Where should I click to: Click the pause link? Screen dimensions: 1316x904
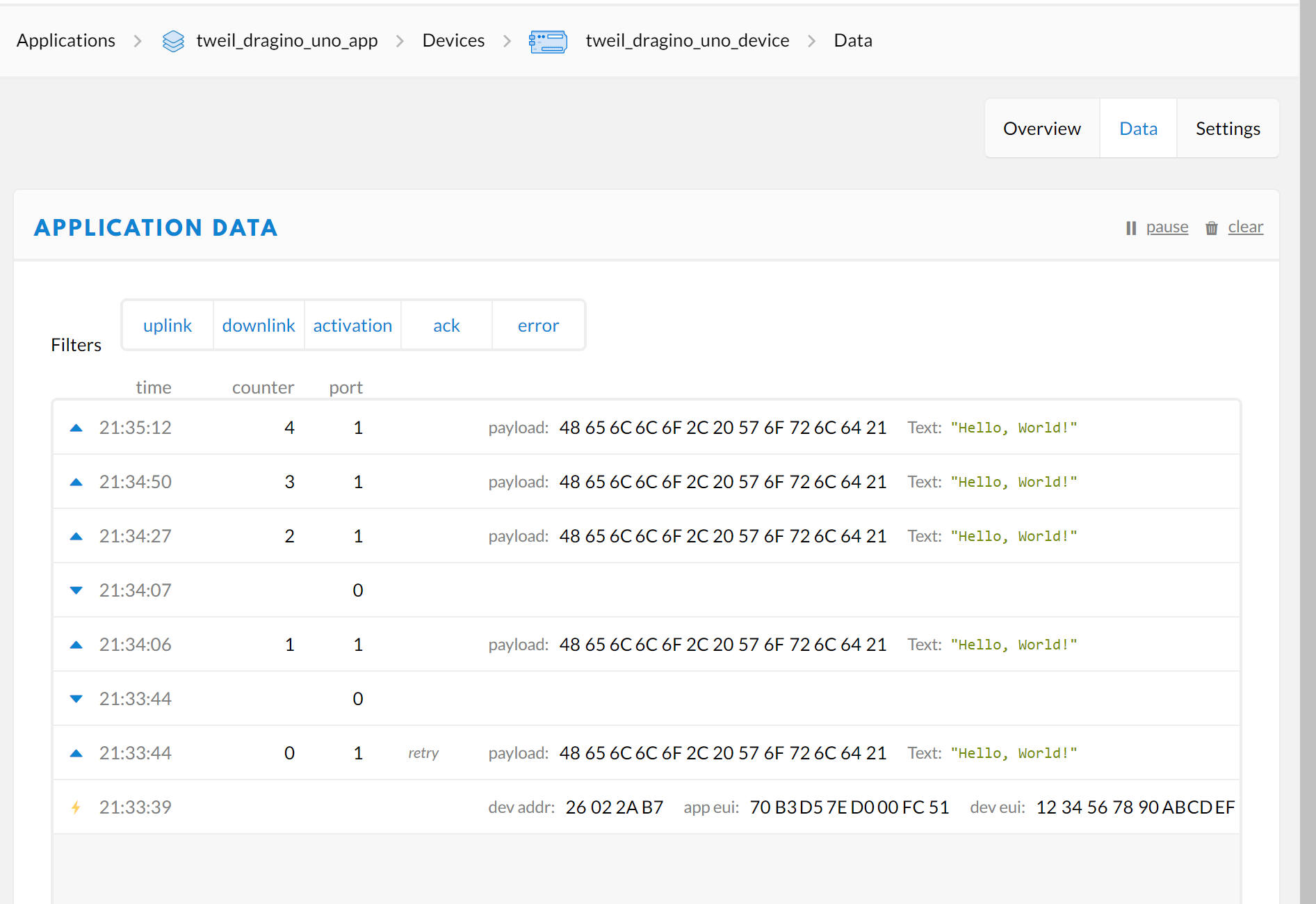pyautogui.click(x=1167, y=227)
